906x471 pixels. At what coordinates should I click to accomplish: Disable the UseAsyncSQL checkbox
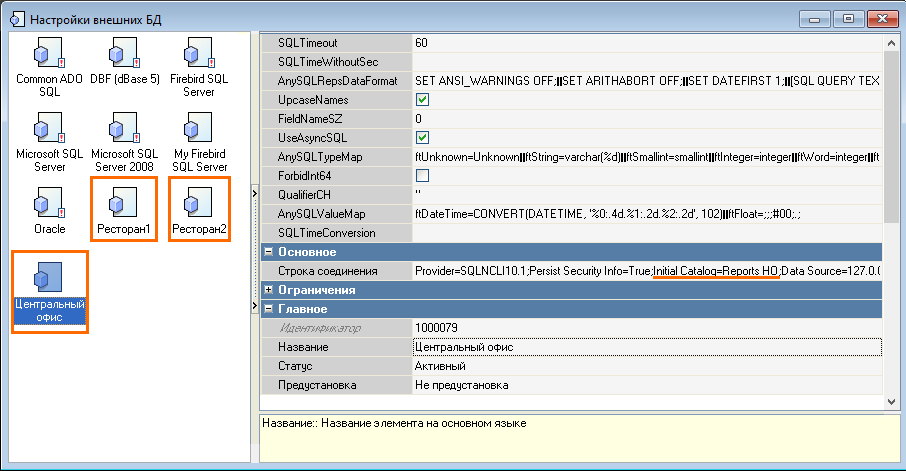pyautogui.click(x=422, y=138)
